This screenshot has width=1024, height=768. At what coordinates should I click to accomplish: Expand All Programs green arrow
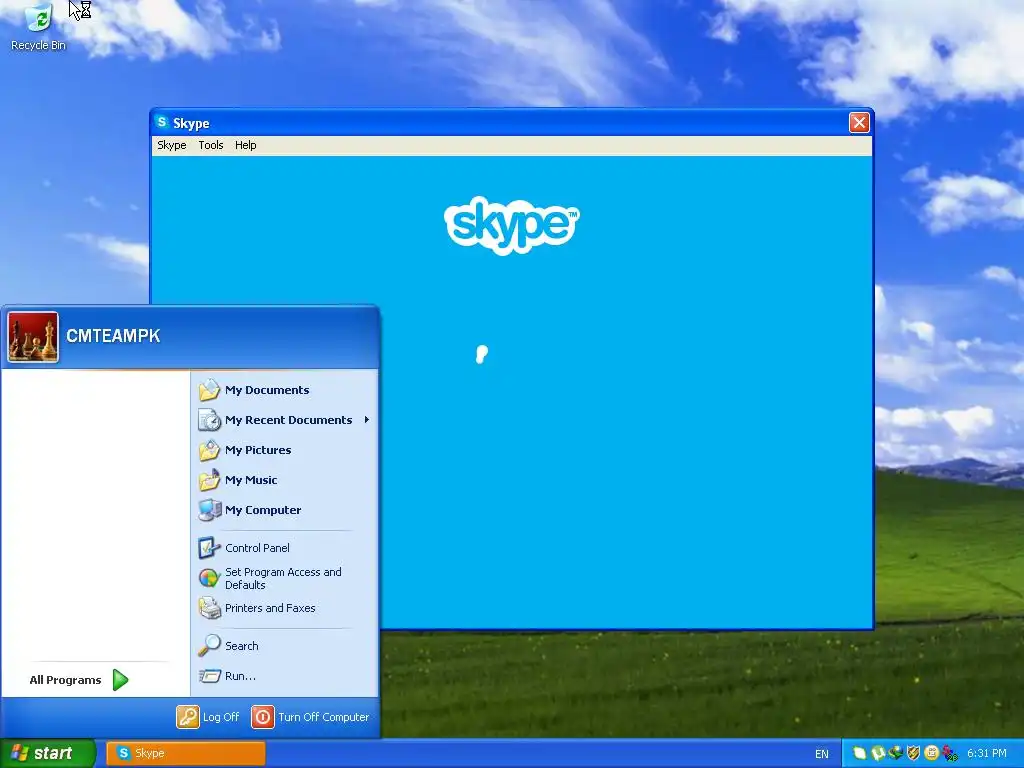coord(120,680)
